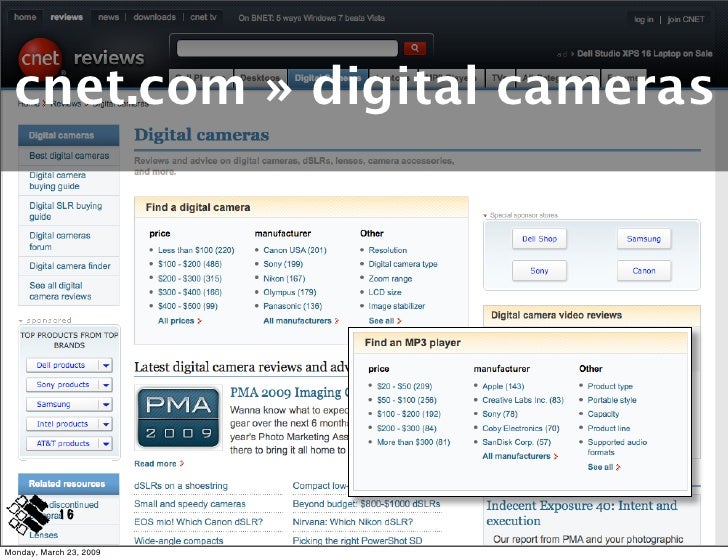The height and width of the screenshot is (560, 728).
Task: Select Apple (143) MP3 manufacturer
Action: (x=503, y=386)
